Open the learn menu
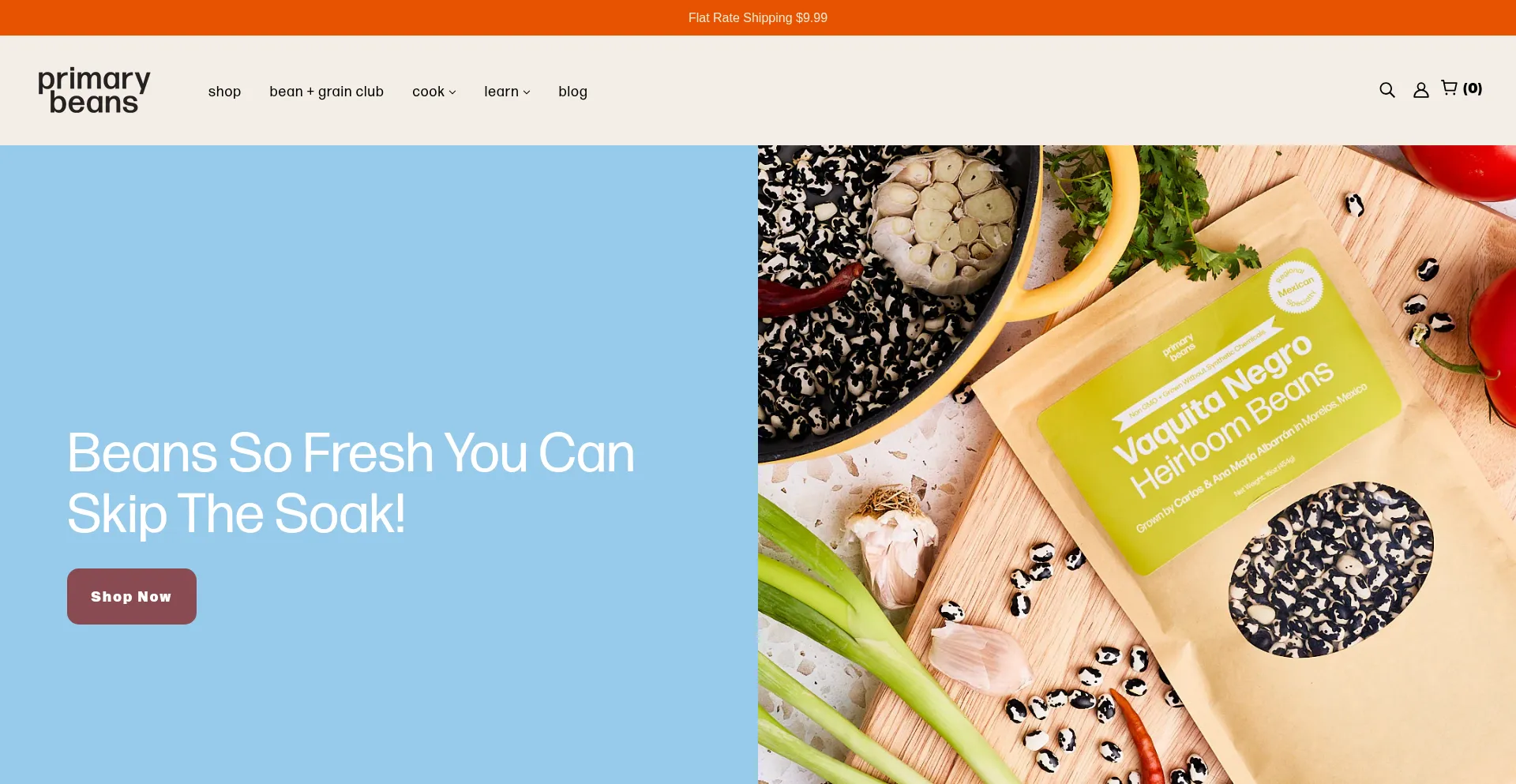The width and height of the screenshot is (1516, 784). click(x=507, y=92)
